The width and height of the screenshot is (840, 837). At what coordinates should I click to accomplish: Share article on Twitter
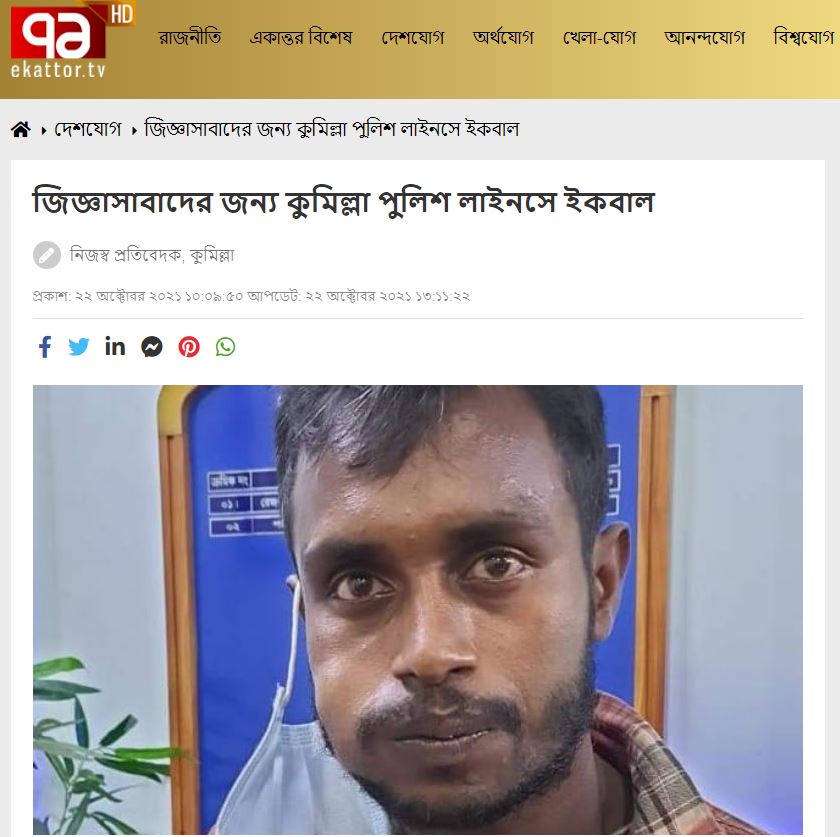(x=79, y=347)
